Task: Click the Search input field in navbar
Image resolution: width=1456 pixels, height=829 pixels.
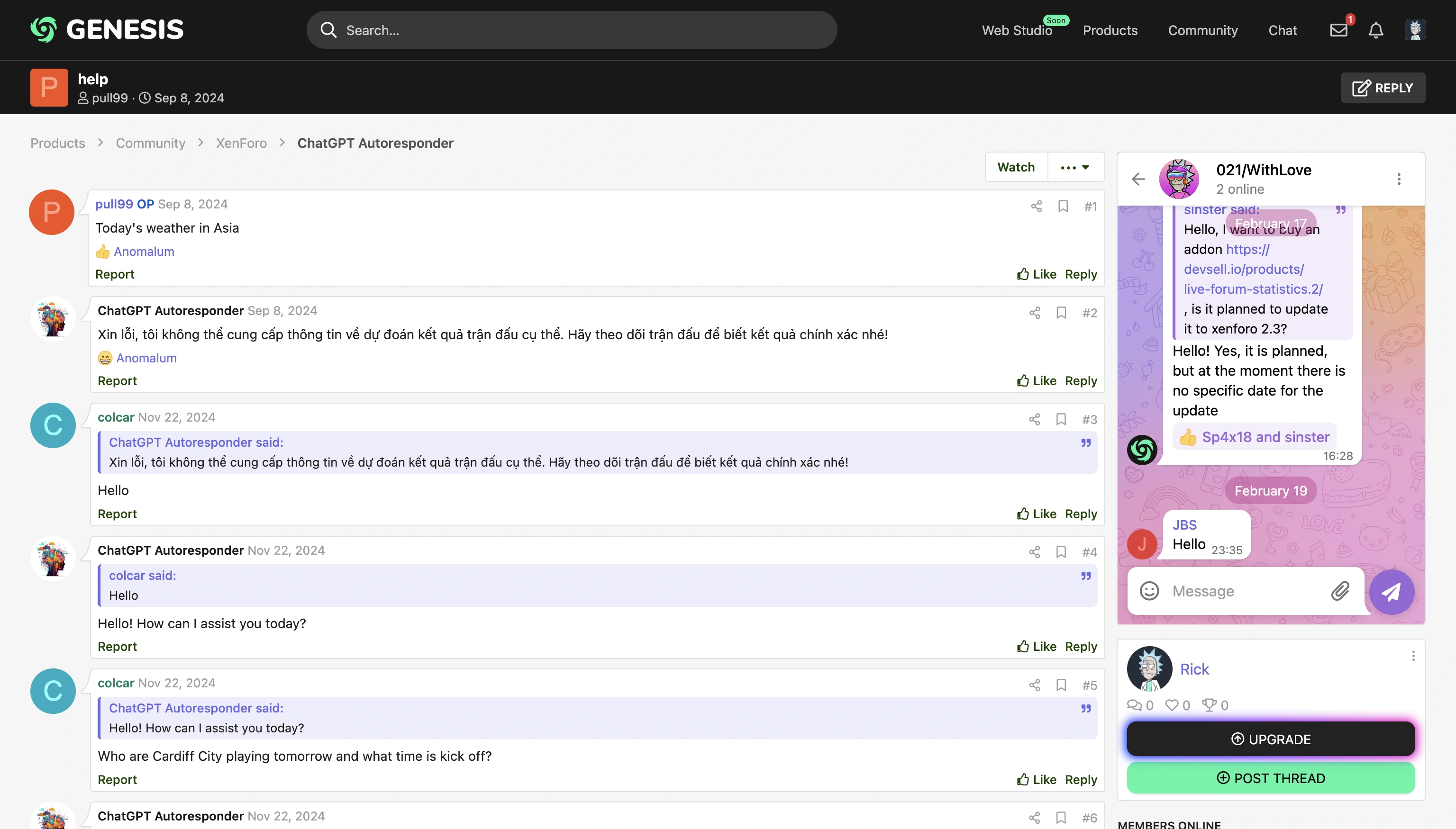Action: 572,29
